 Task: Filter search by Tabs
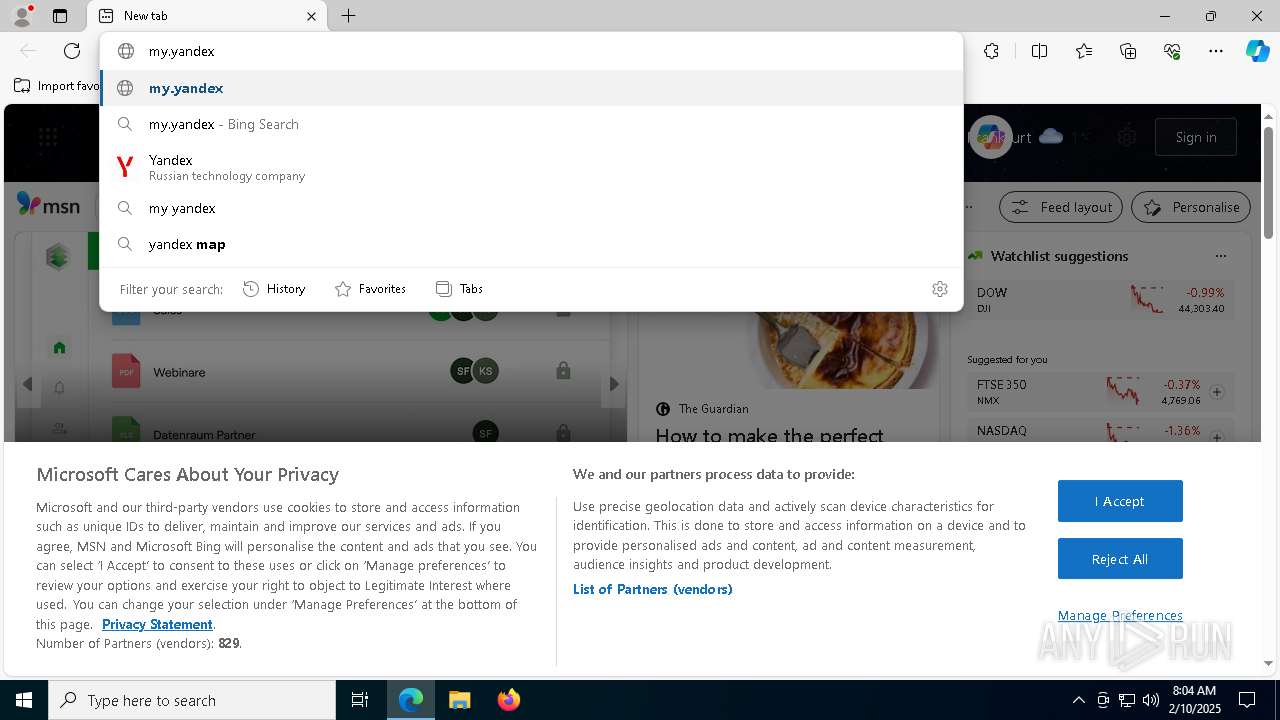point(459,289)
